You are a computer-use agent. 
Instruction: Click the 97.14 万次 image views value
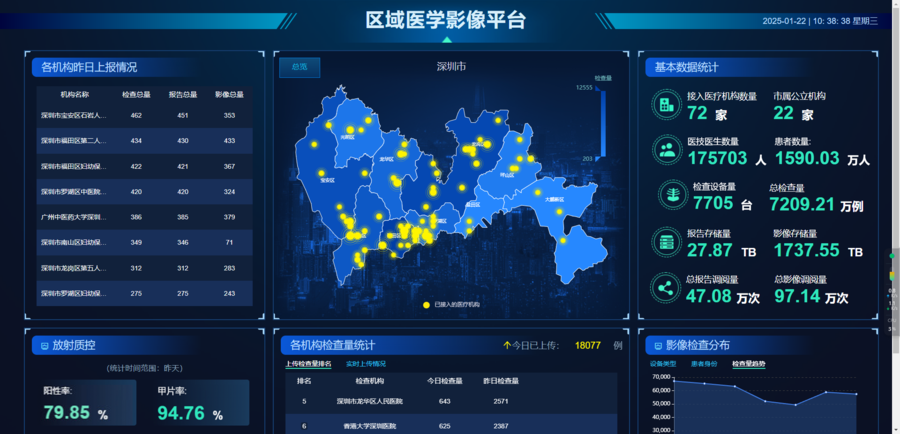tap(811, 296)
